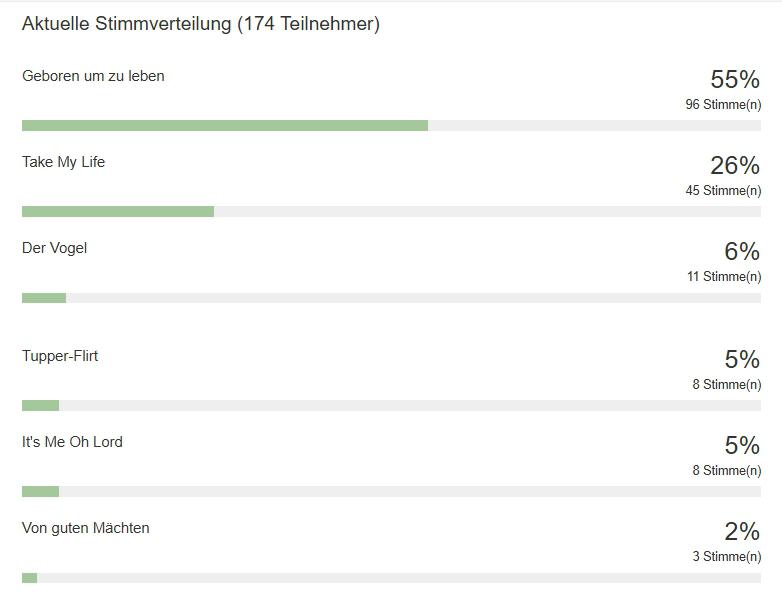Select the 'Von guten Mächten' option label
Viewport: 782px width, 597px height.
[x=86, y=528]
